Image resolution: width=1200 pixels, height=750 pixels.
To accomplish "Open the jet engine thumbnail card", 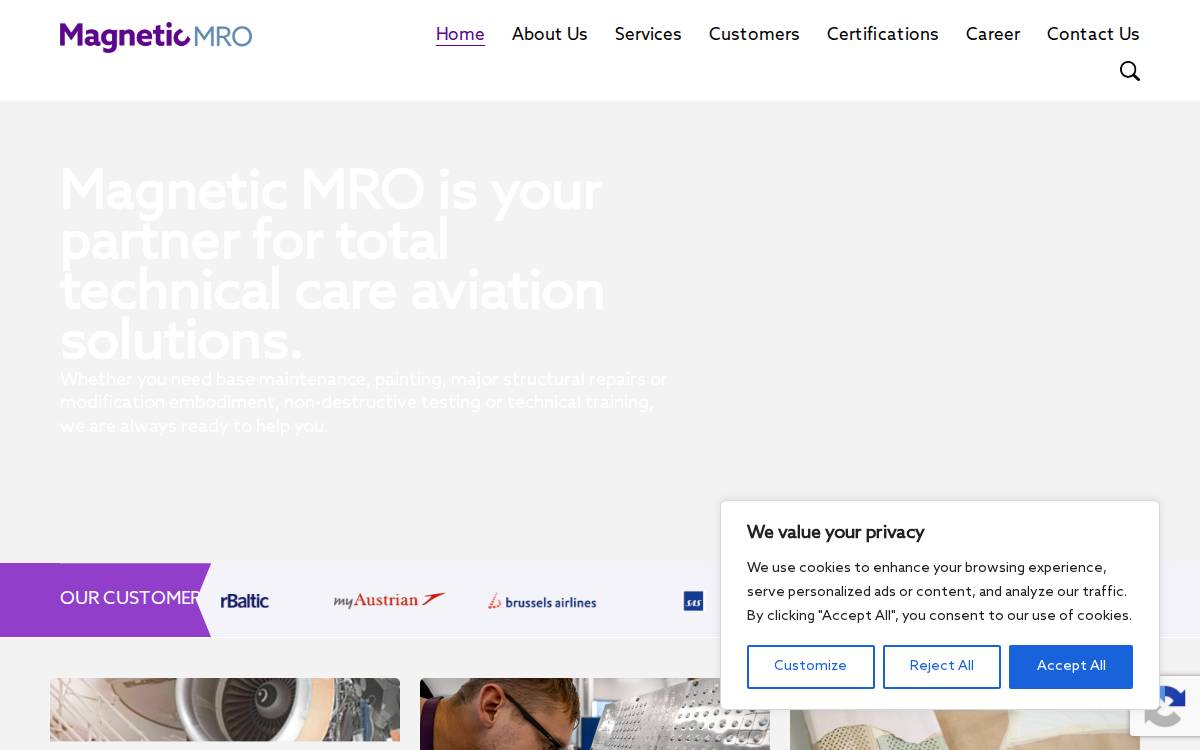I will tap(225, 710).
